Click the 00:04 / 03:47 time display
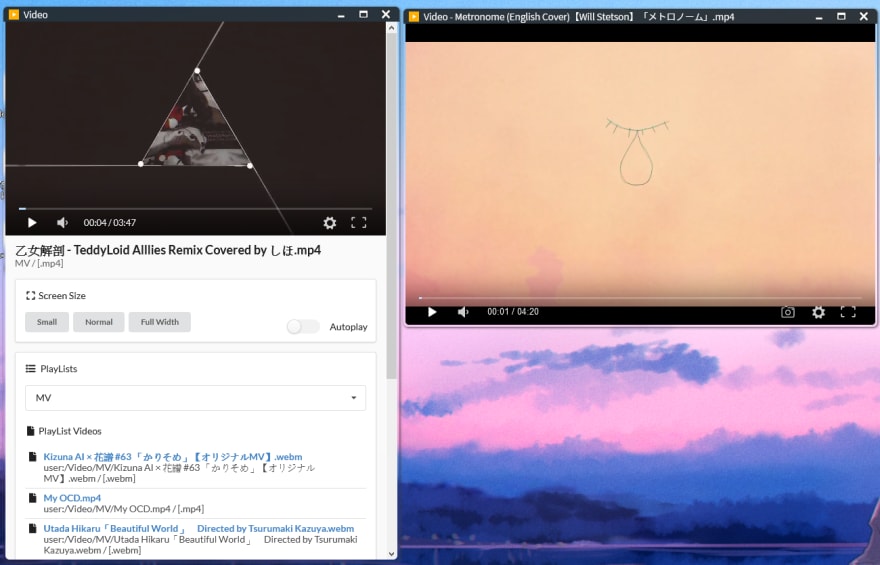Screen dimensions: 880x565 coord(110,223)
